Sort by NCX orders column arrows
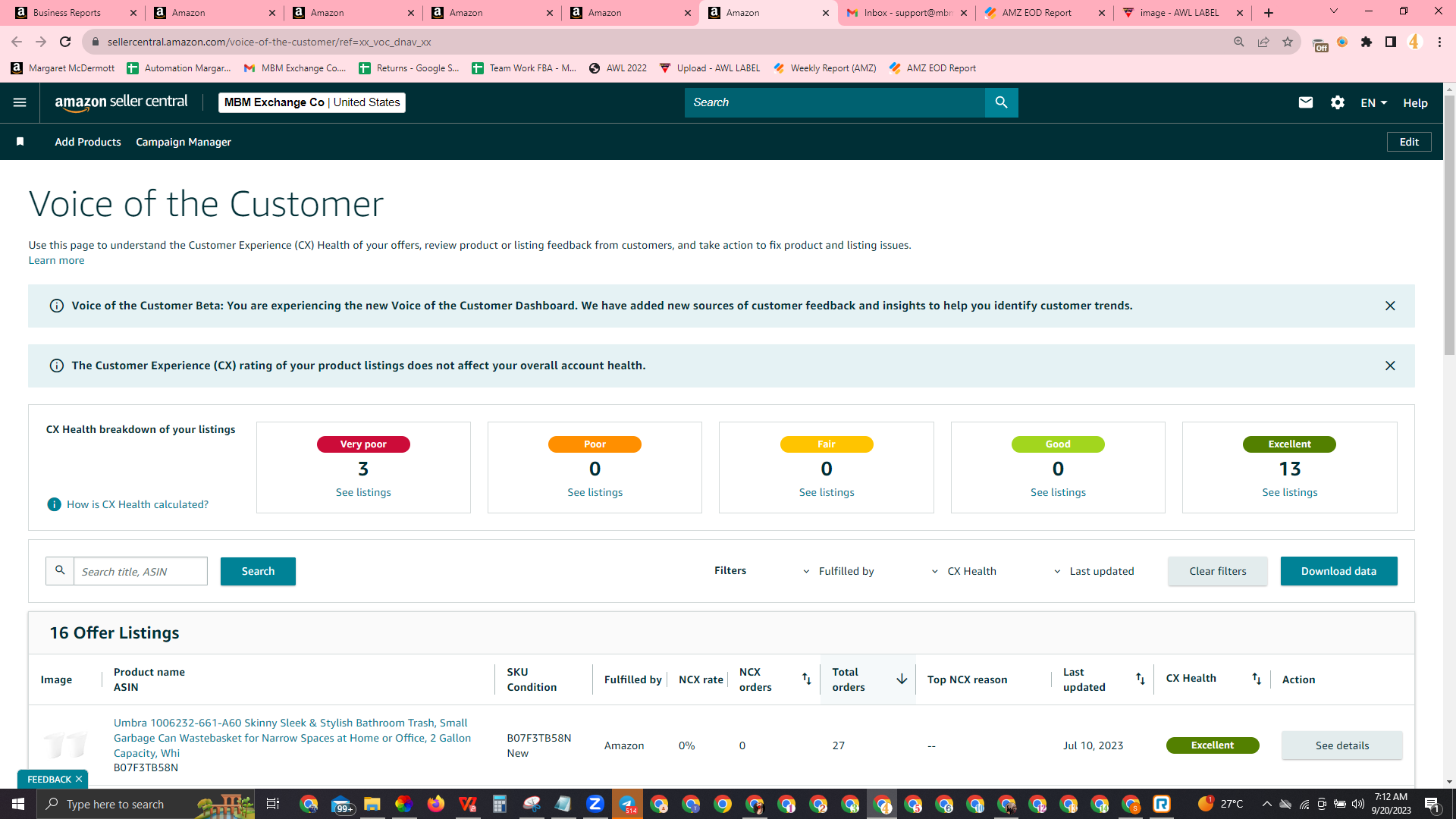1456x819 pixels. [806, 679]
